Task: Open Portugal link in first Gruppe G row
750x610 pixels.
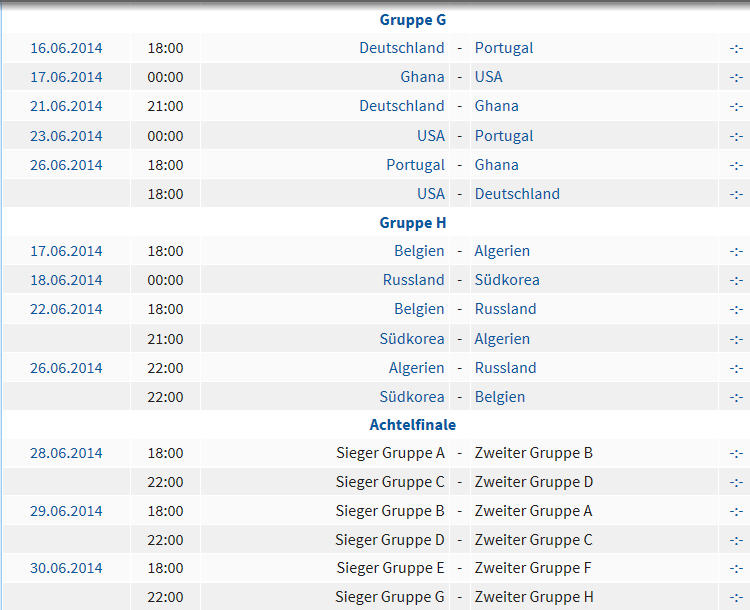Action: 504,48
